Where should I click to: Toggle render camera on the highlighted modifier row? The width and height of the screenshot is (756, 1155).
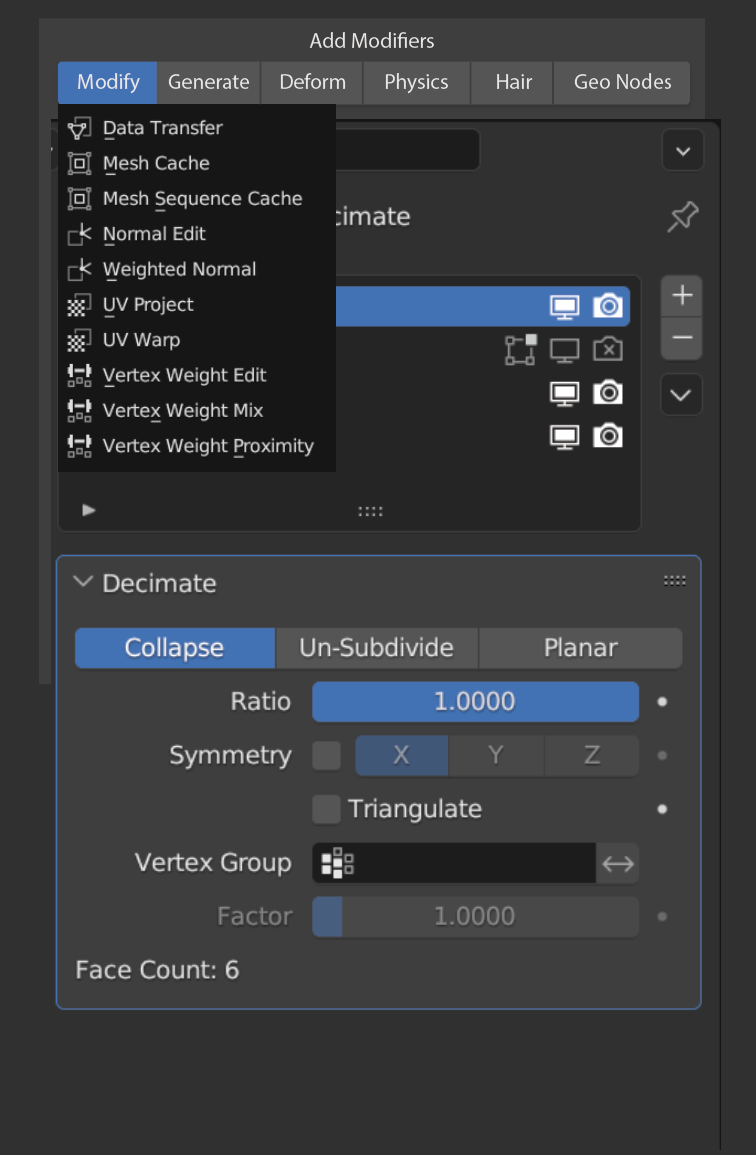(608, 306)
